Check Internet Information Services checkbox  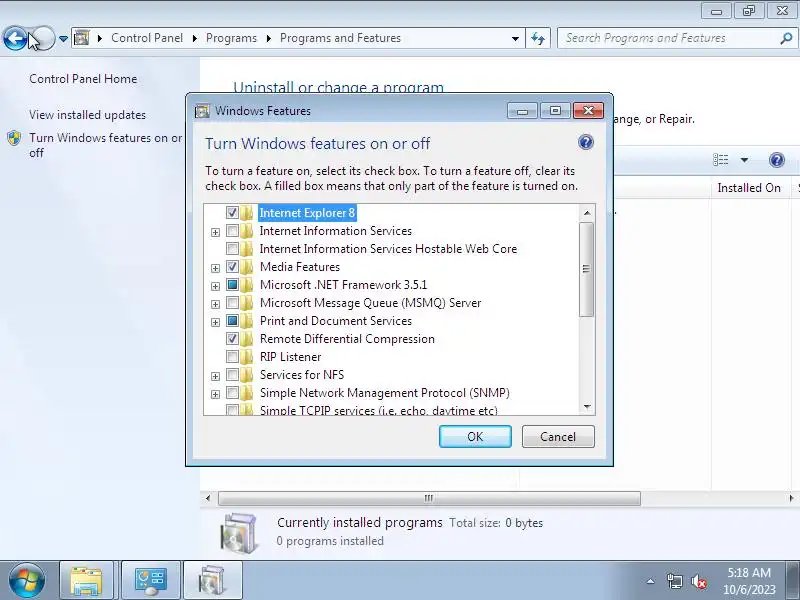click(x=232, y=231)
